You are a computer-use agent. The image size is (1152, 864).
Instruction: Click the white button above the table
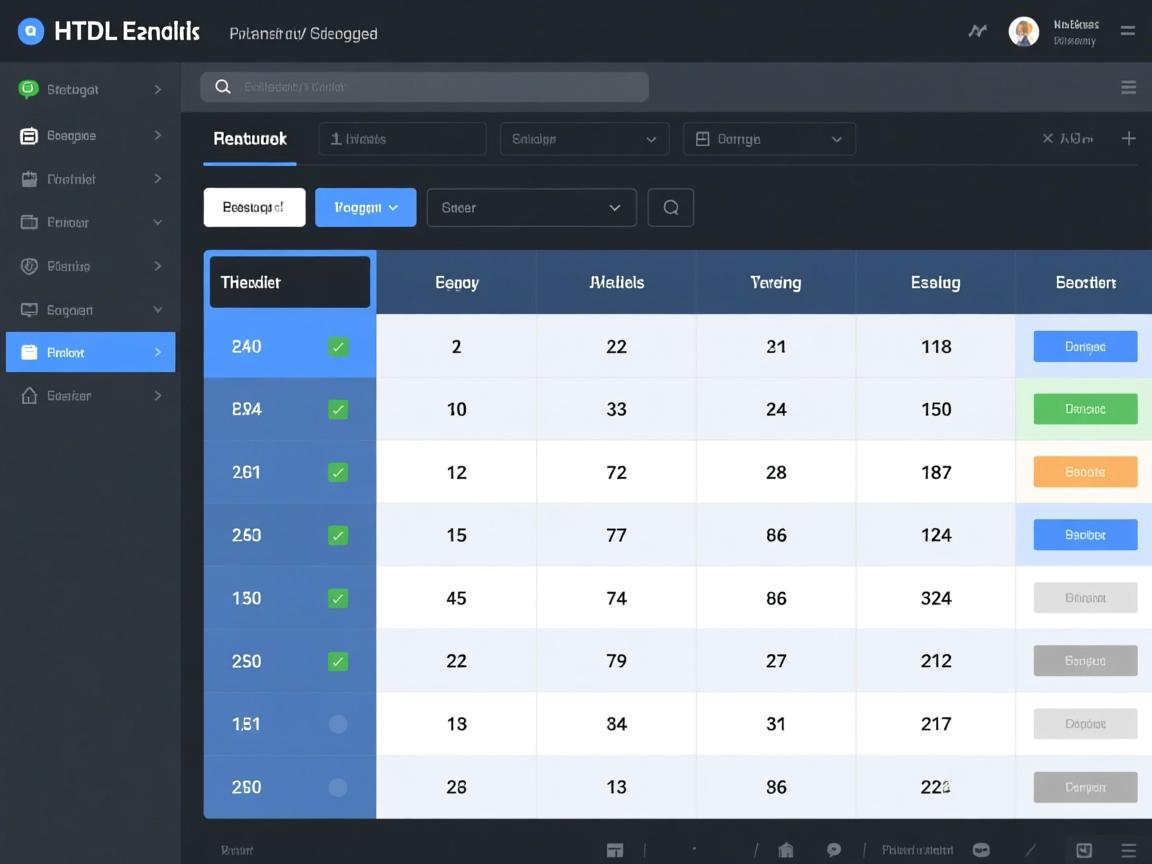[x=254, y=208]
